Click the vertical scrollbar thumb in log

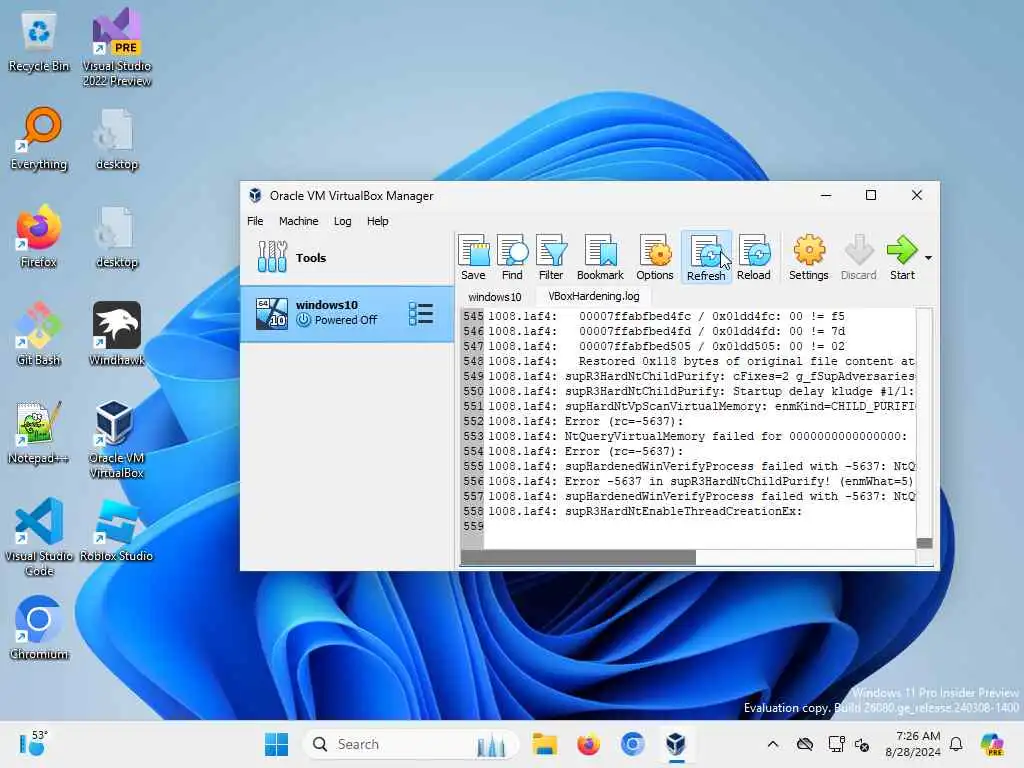pos(924,543)
